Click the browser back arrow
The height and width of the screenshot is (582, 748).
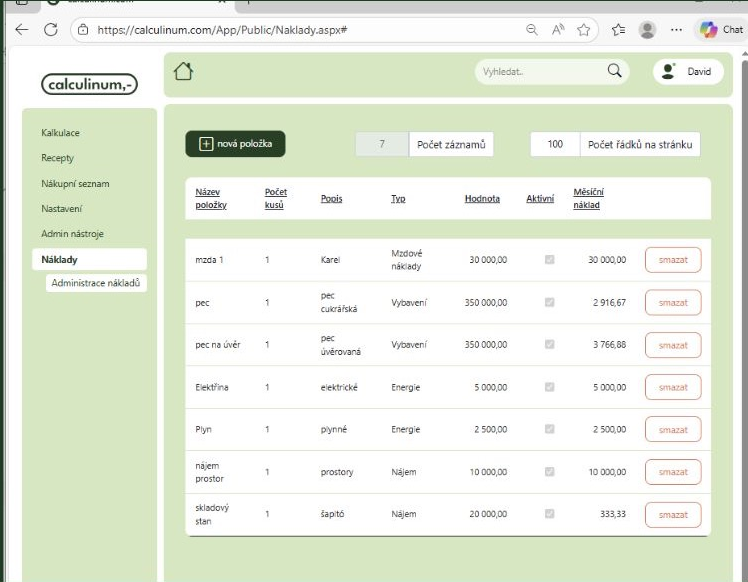22,30
